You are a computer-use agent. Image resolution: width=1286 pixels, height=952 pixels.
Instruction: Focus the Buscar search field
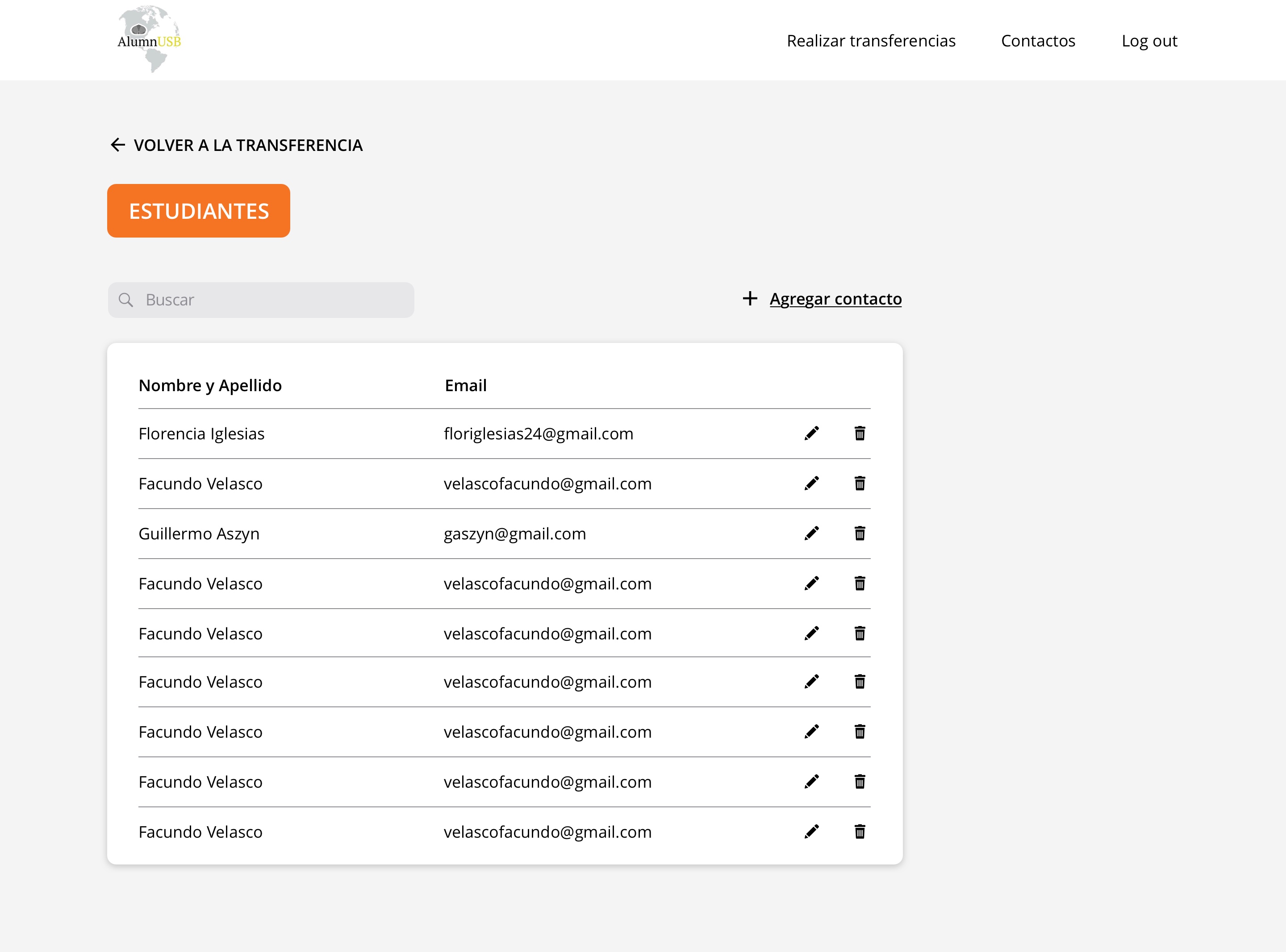(x=271, y=300)
